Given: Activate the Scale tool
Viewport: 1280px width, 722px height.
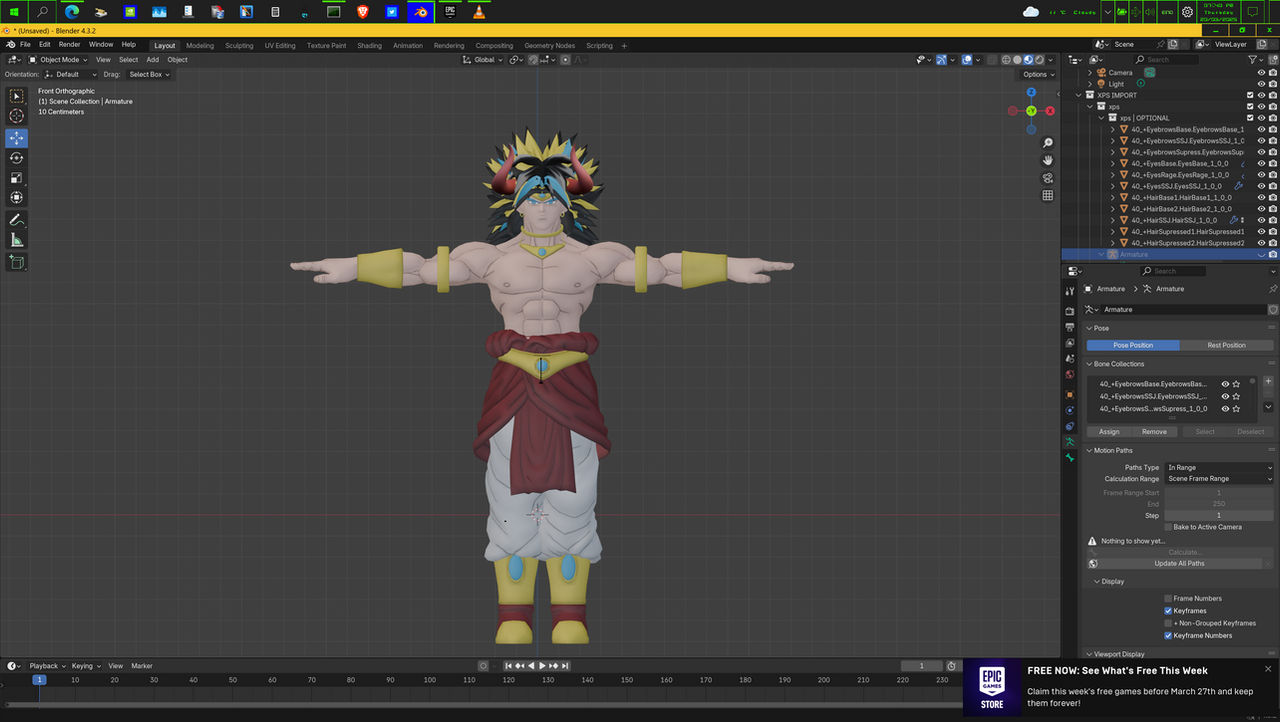Looking at the screenshot, I should click(x=16, y=178).
